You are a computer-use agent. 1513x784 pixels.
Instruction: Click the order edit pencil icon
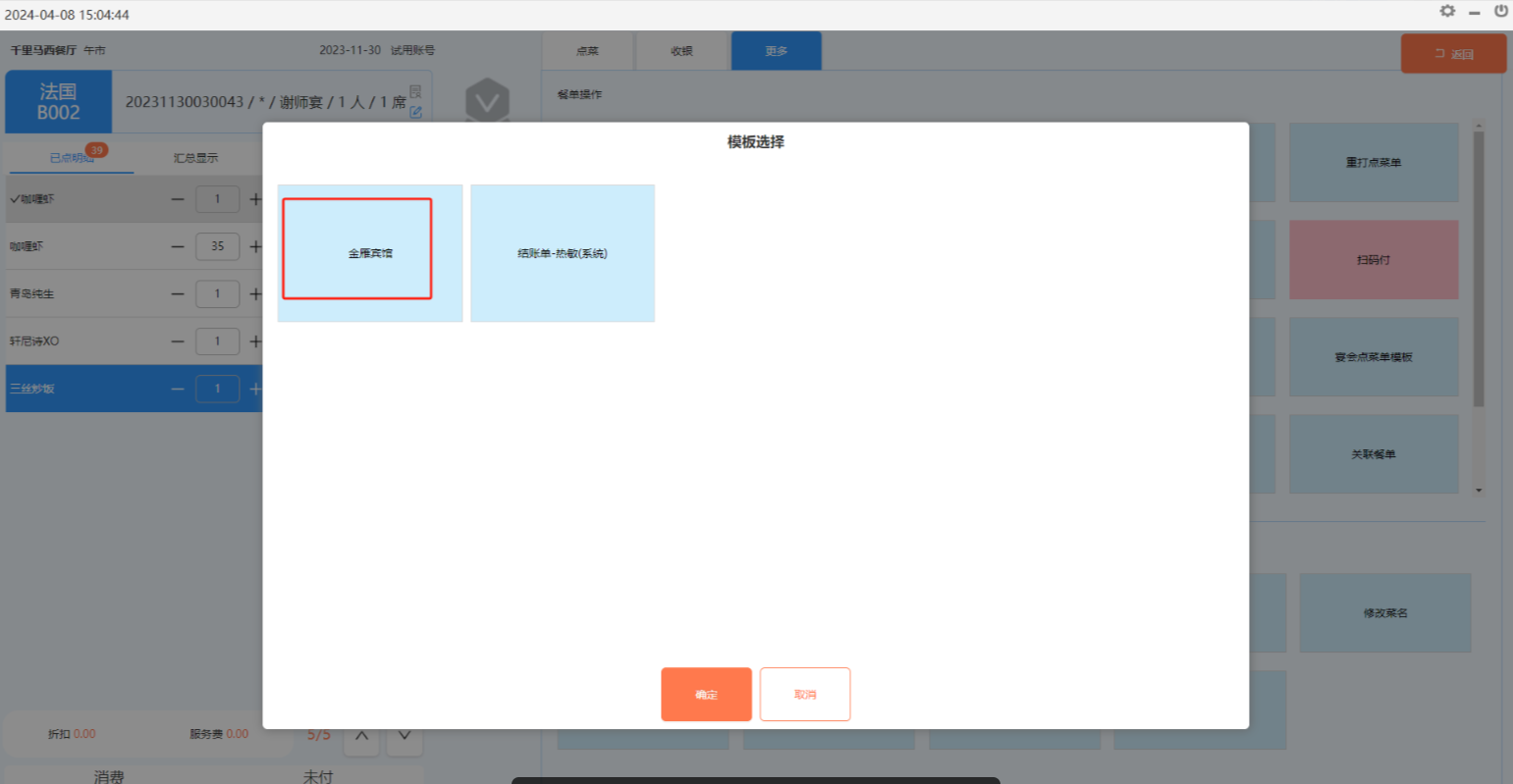pyautogui.click(x=415, y=112)
